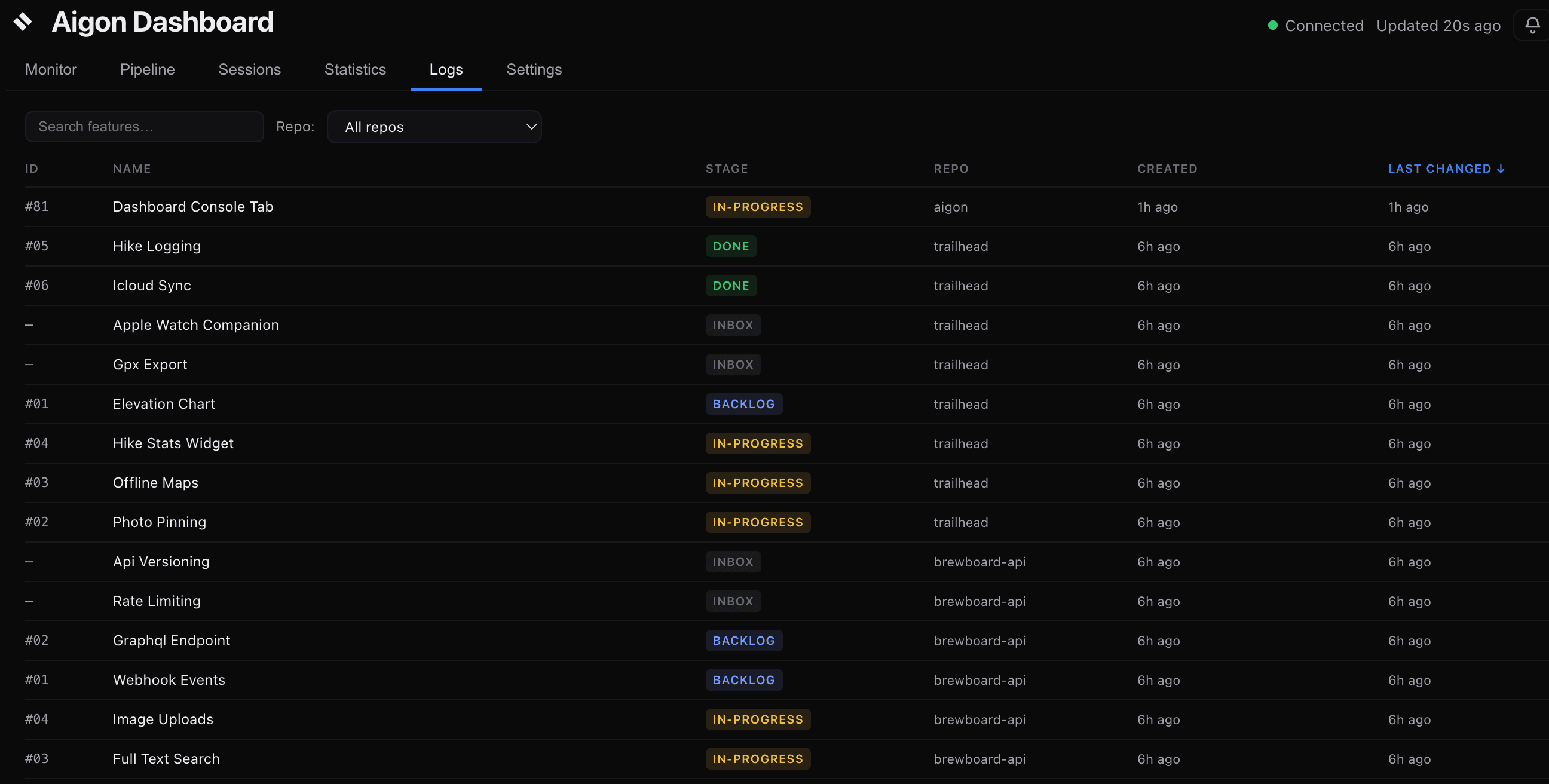Sort by the Stage column header
The width and height of the screenshot is (1549, 784).
(727, 169)
